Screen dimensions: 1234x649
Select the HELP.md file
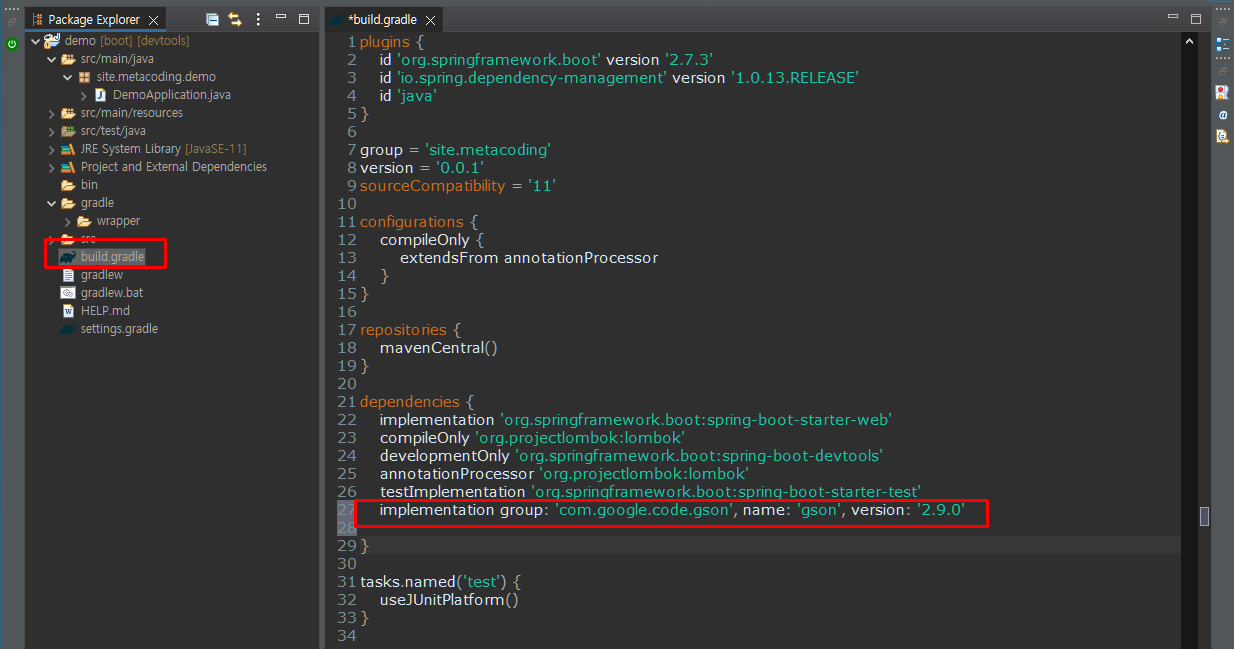pyautogui.click(x=96, y=311)
